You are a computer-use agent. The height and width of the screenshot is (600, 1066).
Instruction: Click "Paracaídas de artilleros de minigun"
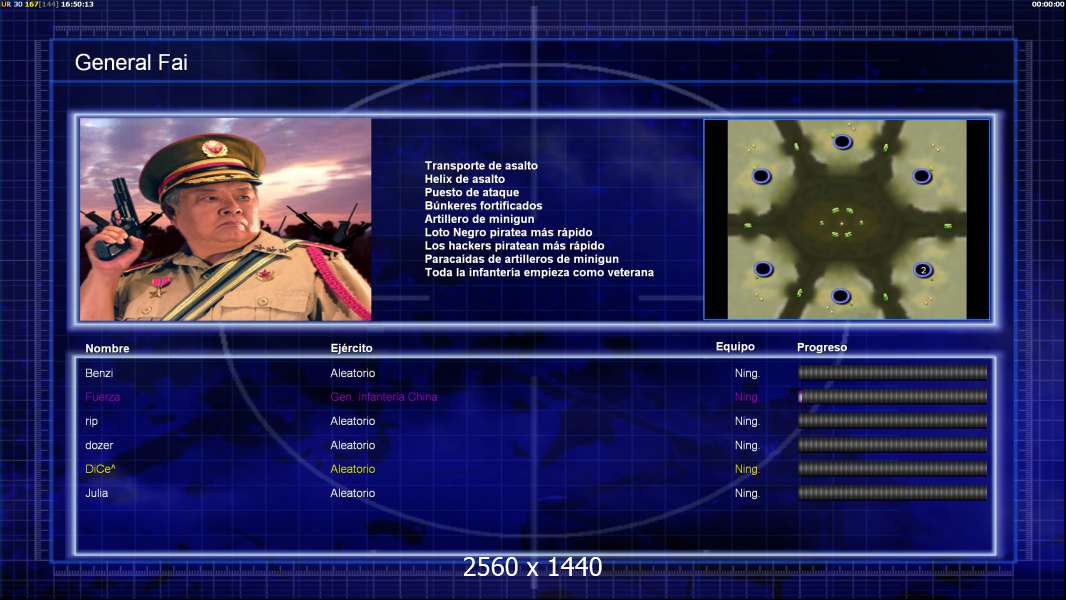(522, 259)
